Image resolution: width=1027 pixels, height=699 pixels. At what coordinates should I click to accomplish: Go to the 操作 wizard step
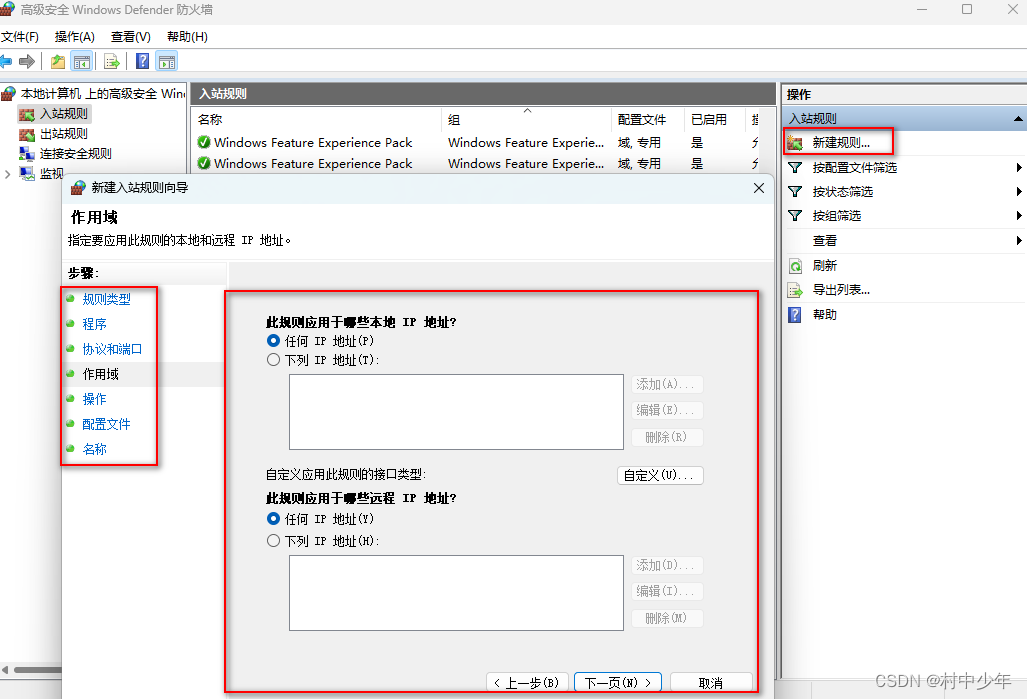point(94,399)
